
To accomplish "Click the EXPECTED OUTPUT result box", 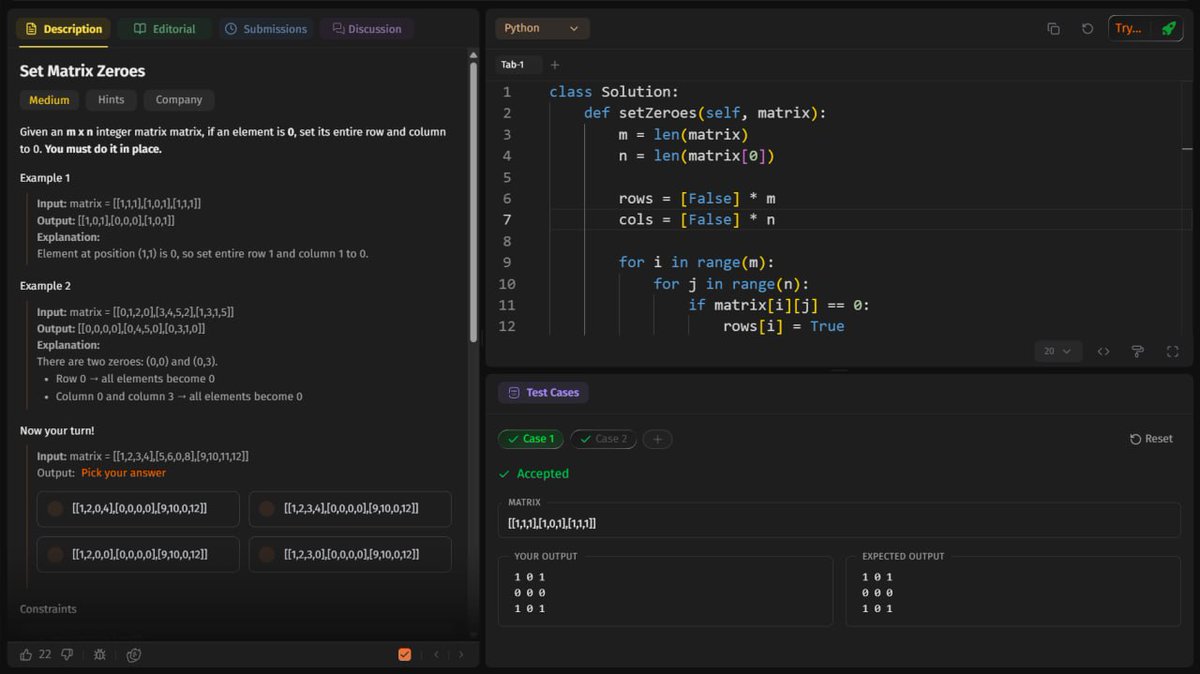I will 1013,592.
